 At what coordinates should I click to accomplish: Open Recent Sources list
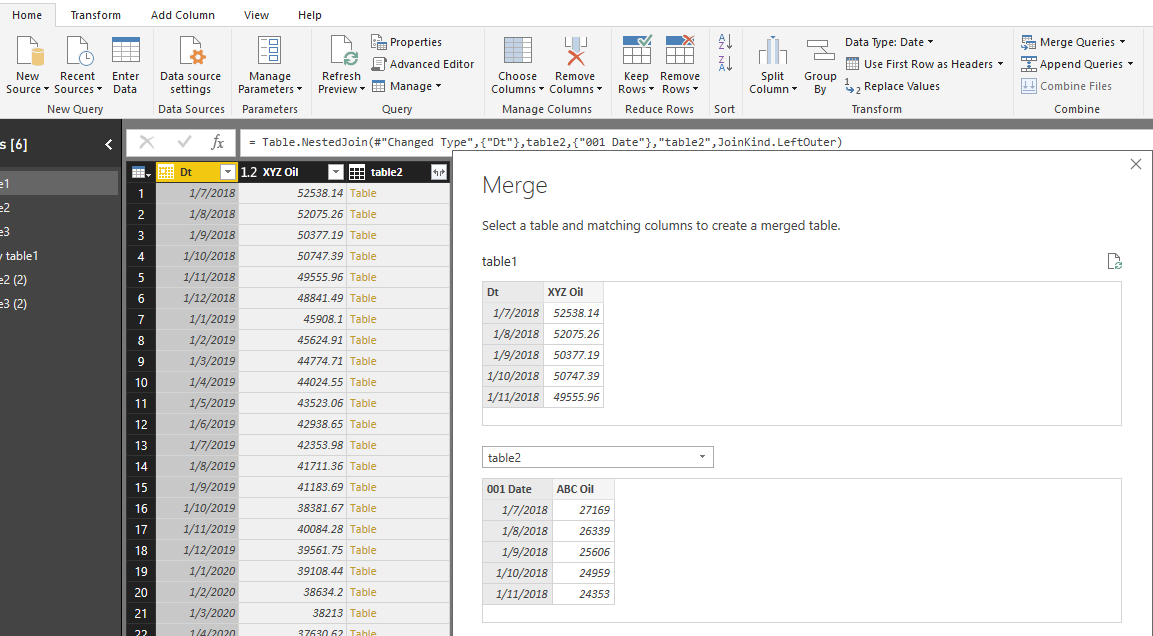coord(77,65)
